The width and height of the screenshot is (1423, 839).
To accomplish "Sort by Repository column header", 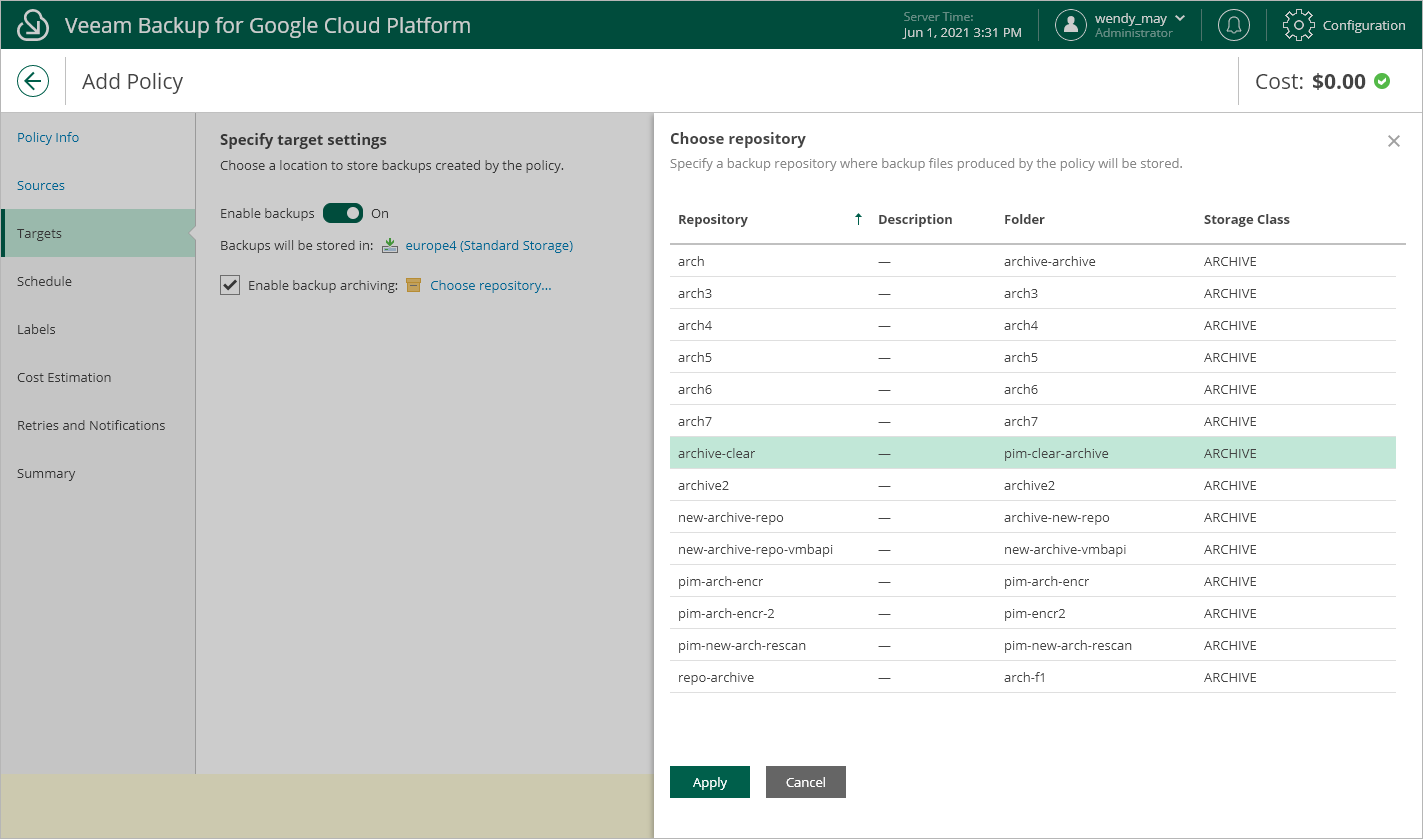I will pos(713,219).
